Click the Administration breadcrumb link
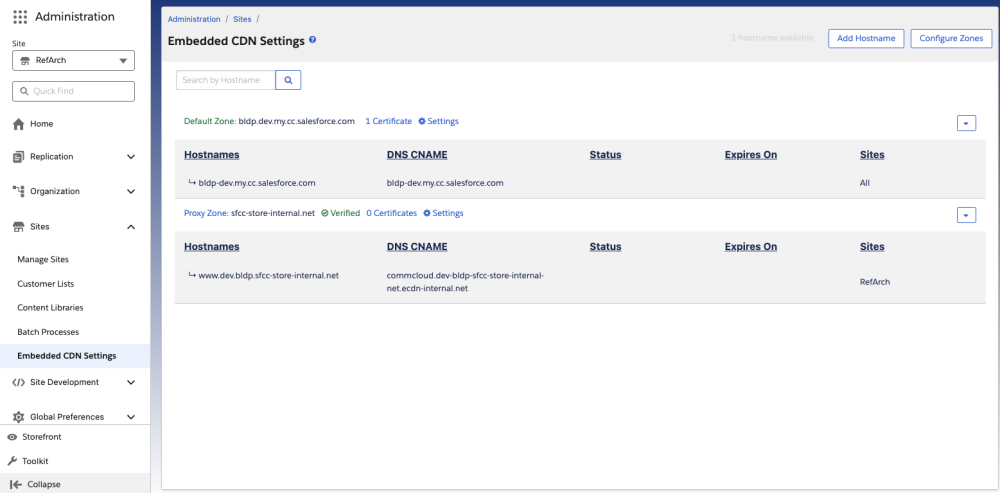This screenshot has height=493, width=1000. (194, 20)
